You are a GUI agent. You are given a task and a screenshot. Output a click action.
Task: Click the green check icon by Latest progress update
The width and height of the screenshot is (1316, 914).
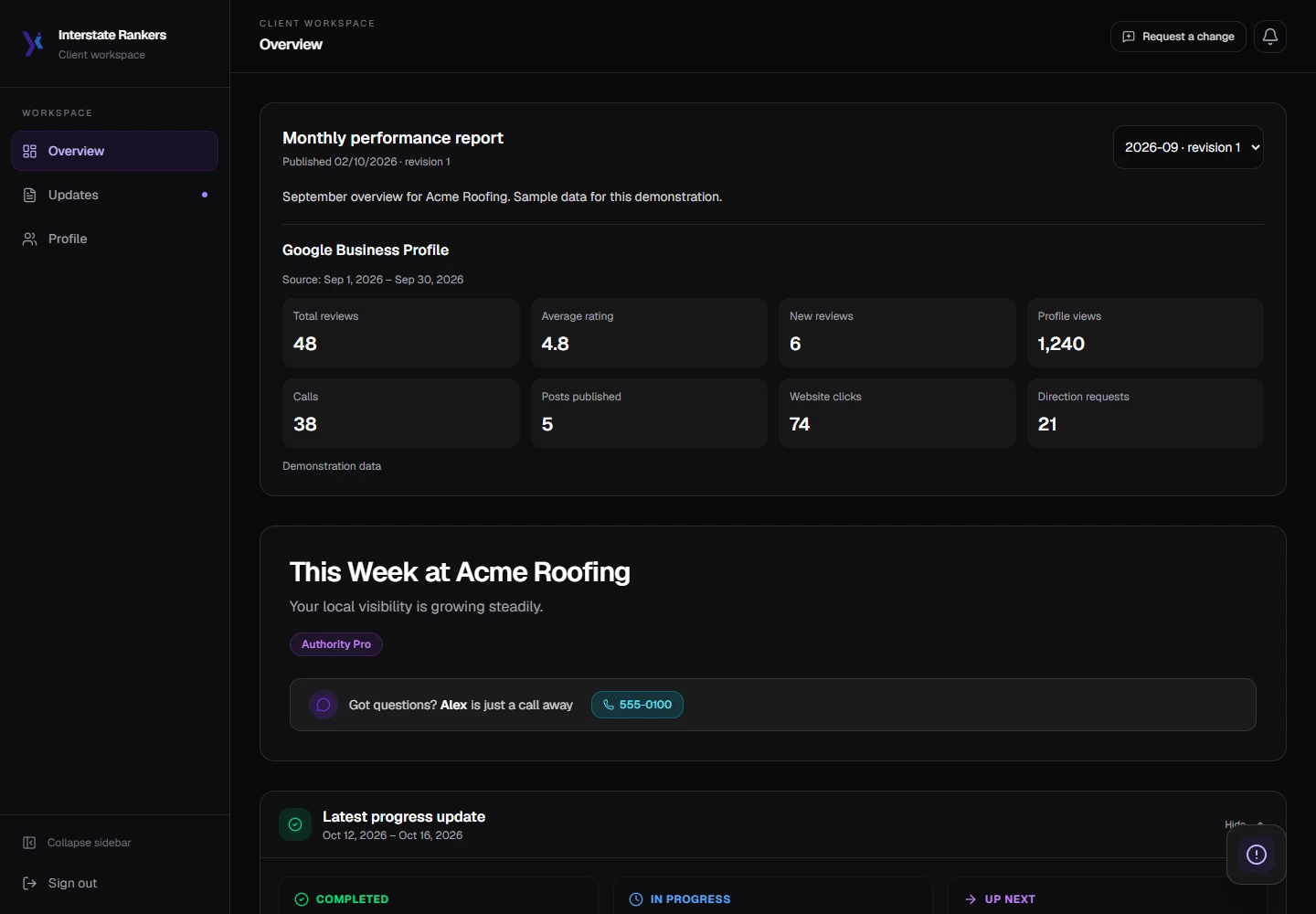(295, 824)
